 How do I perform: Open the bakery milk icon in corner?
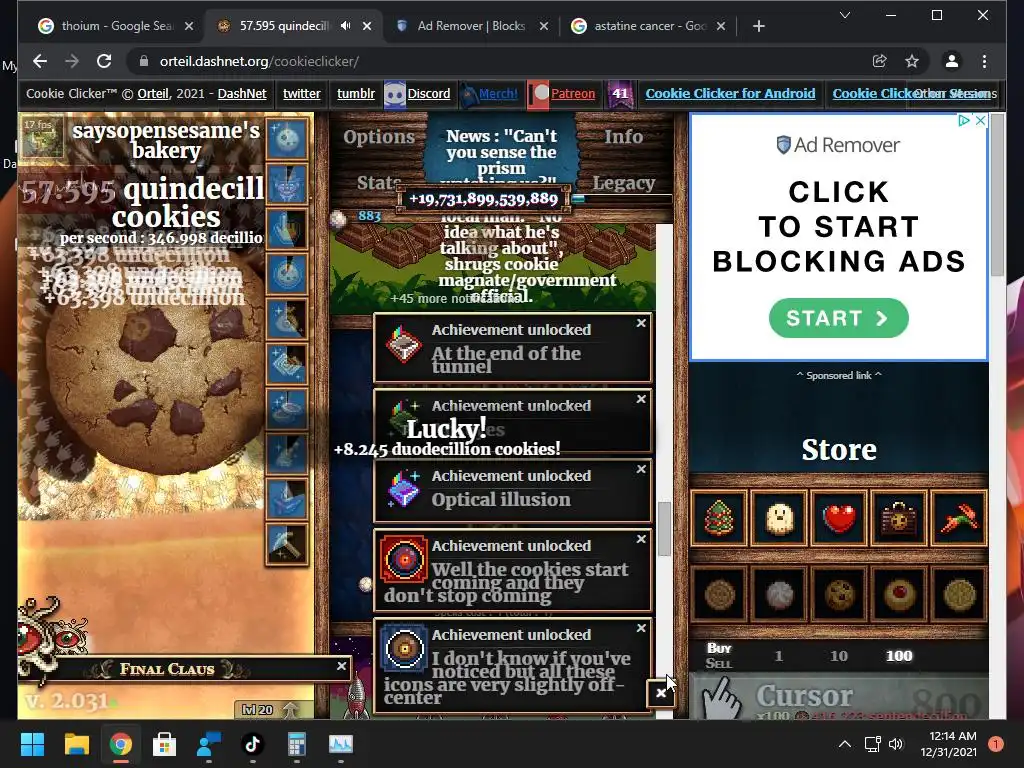pyautogui.click(x=41, y=135)
